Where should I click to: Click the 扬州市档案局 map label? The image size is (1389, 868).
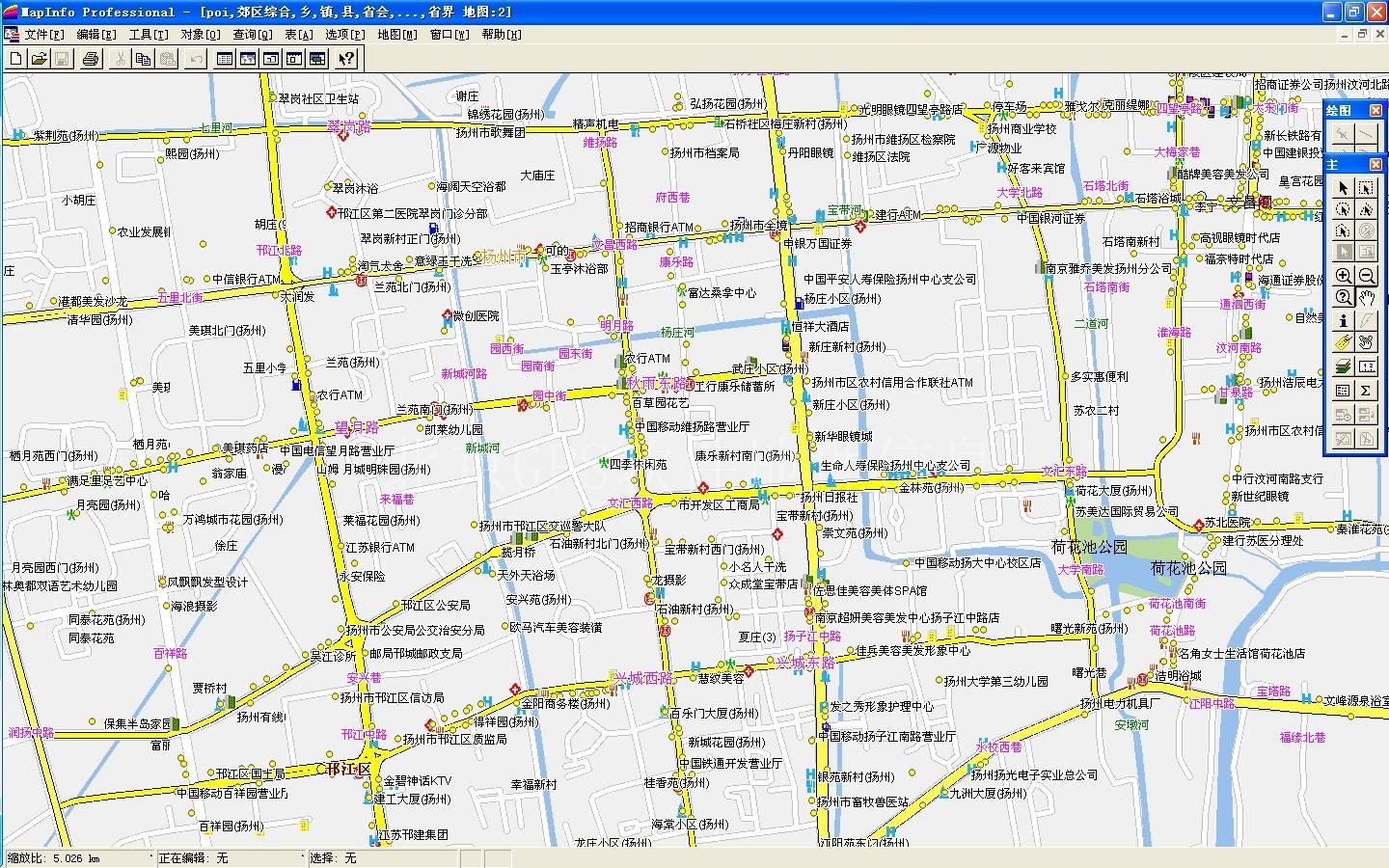[x=704, y=152]
